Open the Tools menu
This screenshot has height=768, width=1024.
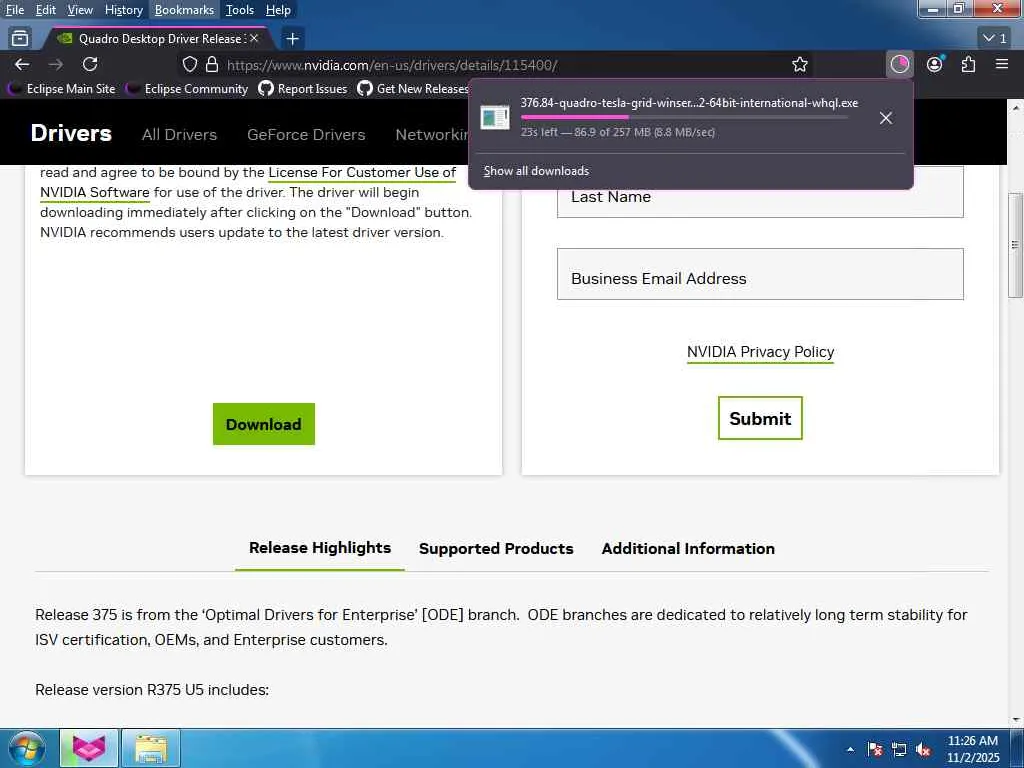pos(240,10)
